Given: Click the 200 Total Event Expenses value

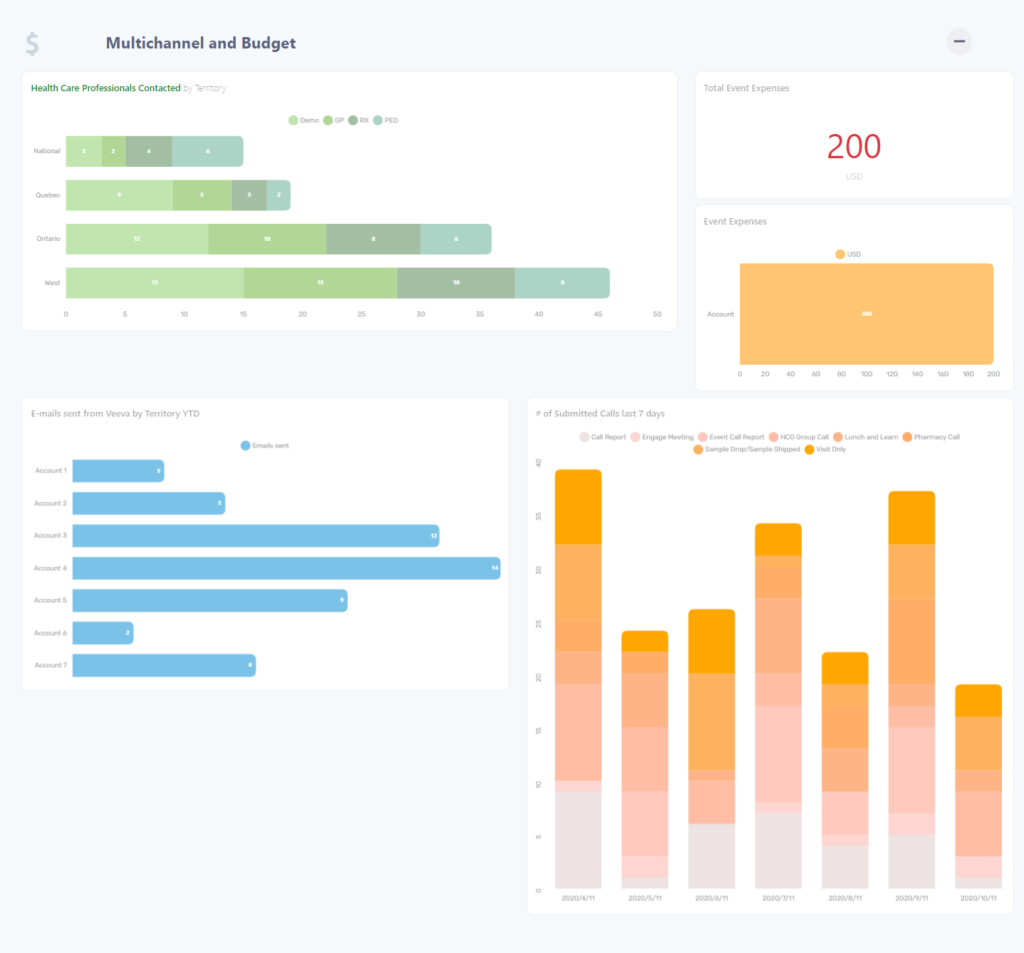Looking at the screenshot, I should 852,147.
